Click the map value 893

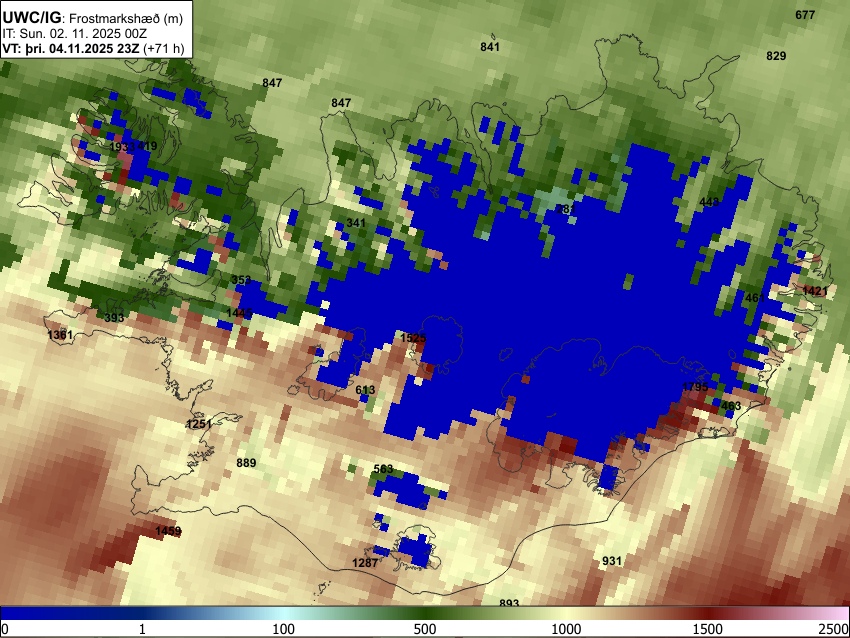509,602
